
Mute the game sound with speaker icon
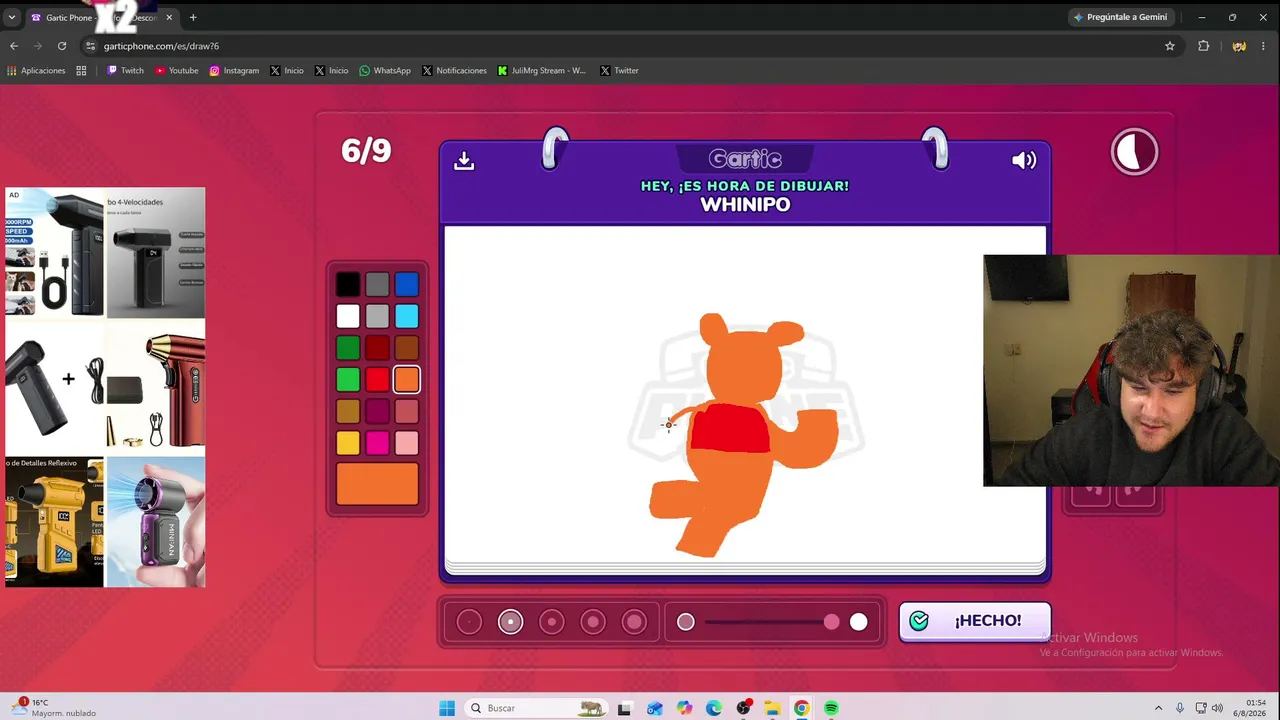[x=1024, y=161]
